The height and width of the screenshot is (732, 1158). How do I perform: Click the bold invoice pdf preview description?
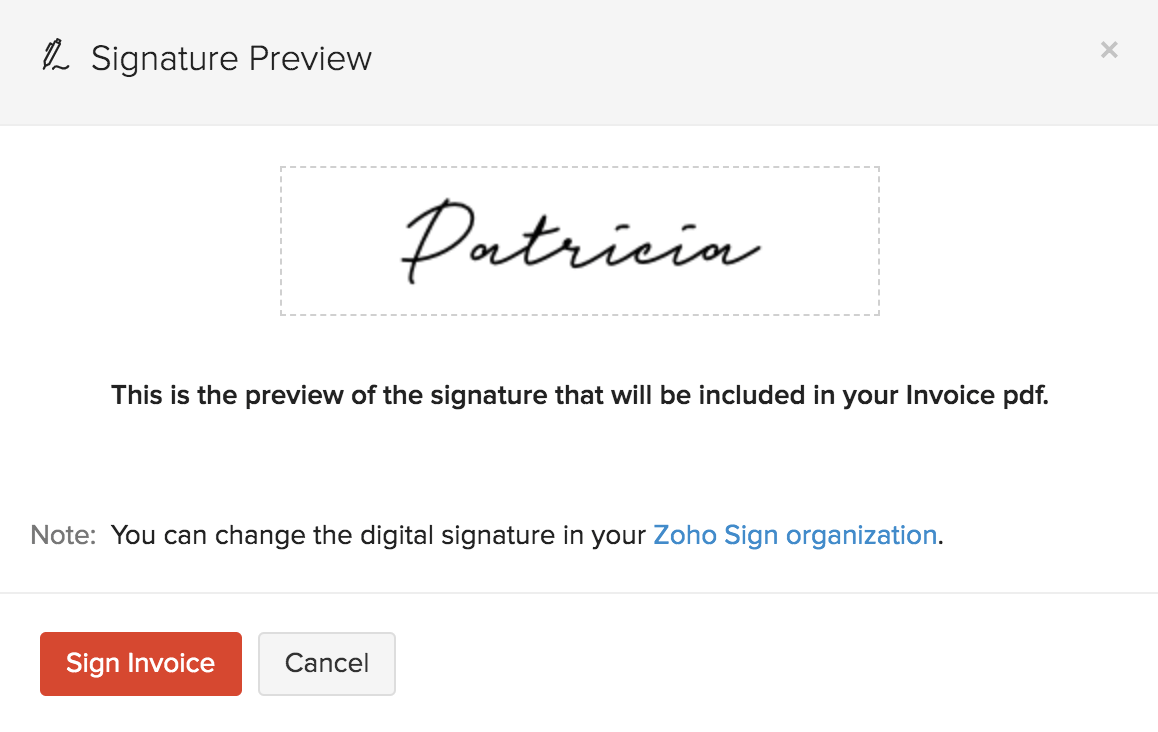580,395
